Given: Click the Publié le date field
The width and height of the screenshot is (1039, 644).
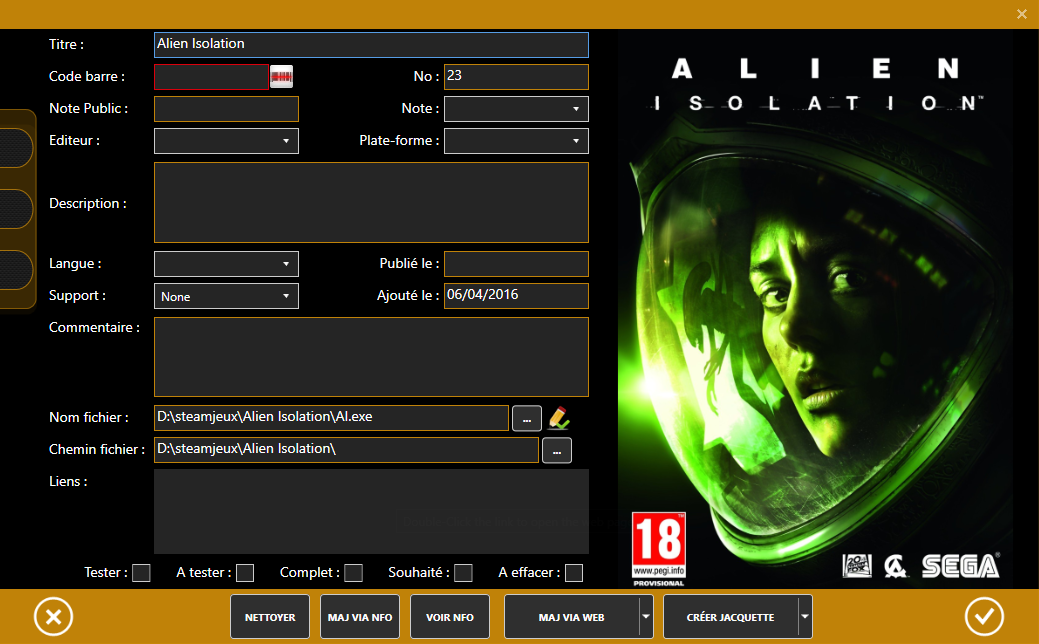Looking at the screenshot, I should click(x=516, y=264).
